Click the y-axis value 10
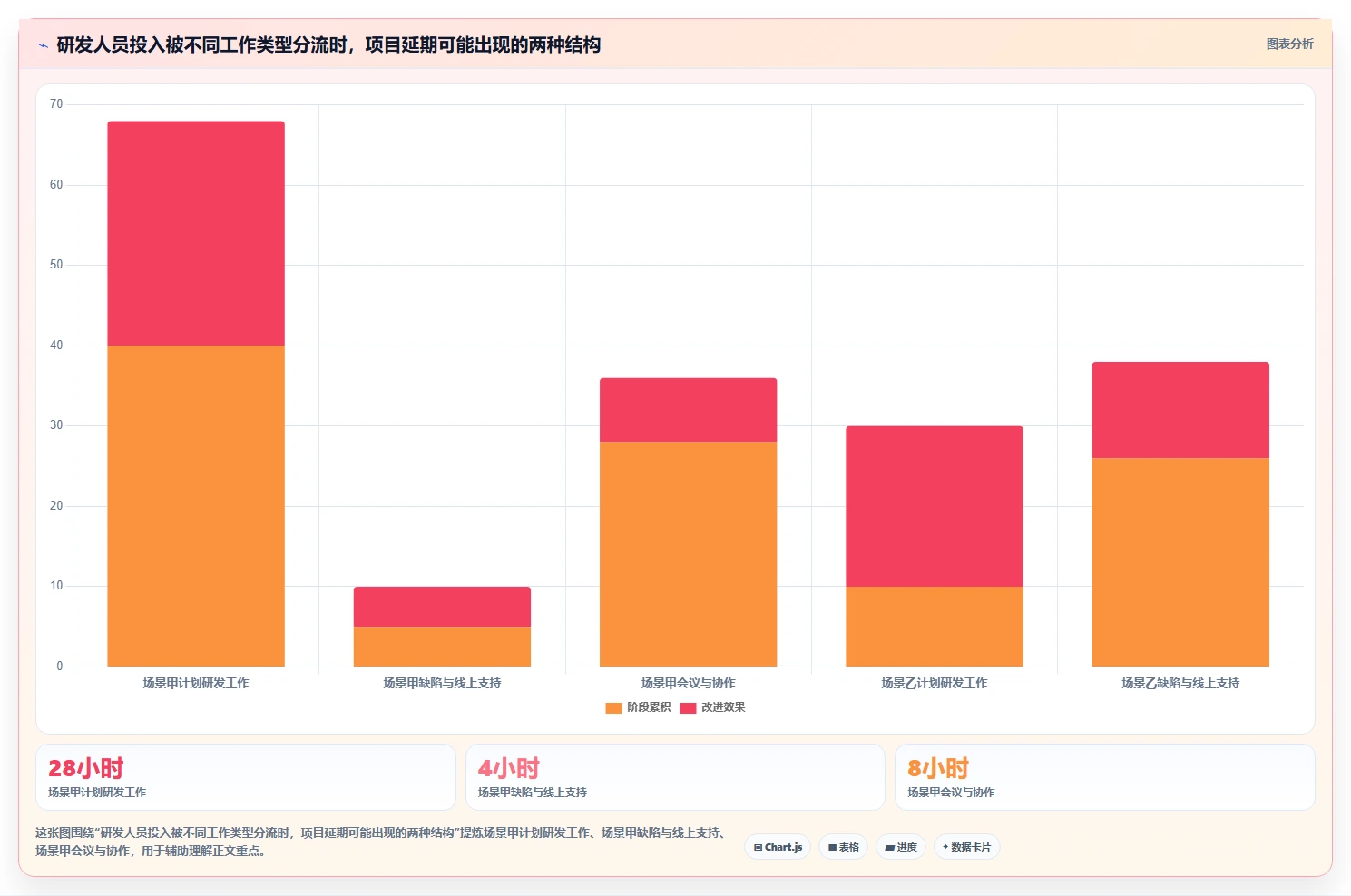This screenshot has height=896, width=1351. [56, 586]
